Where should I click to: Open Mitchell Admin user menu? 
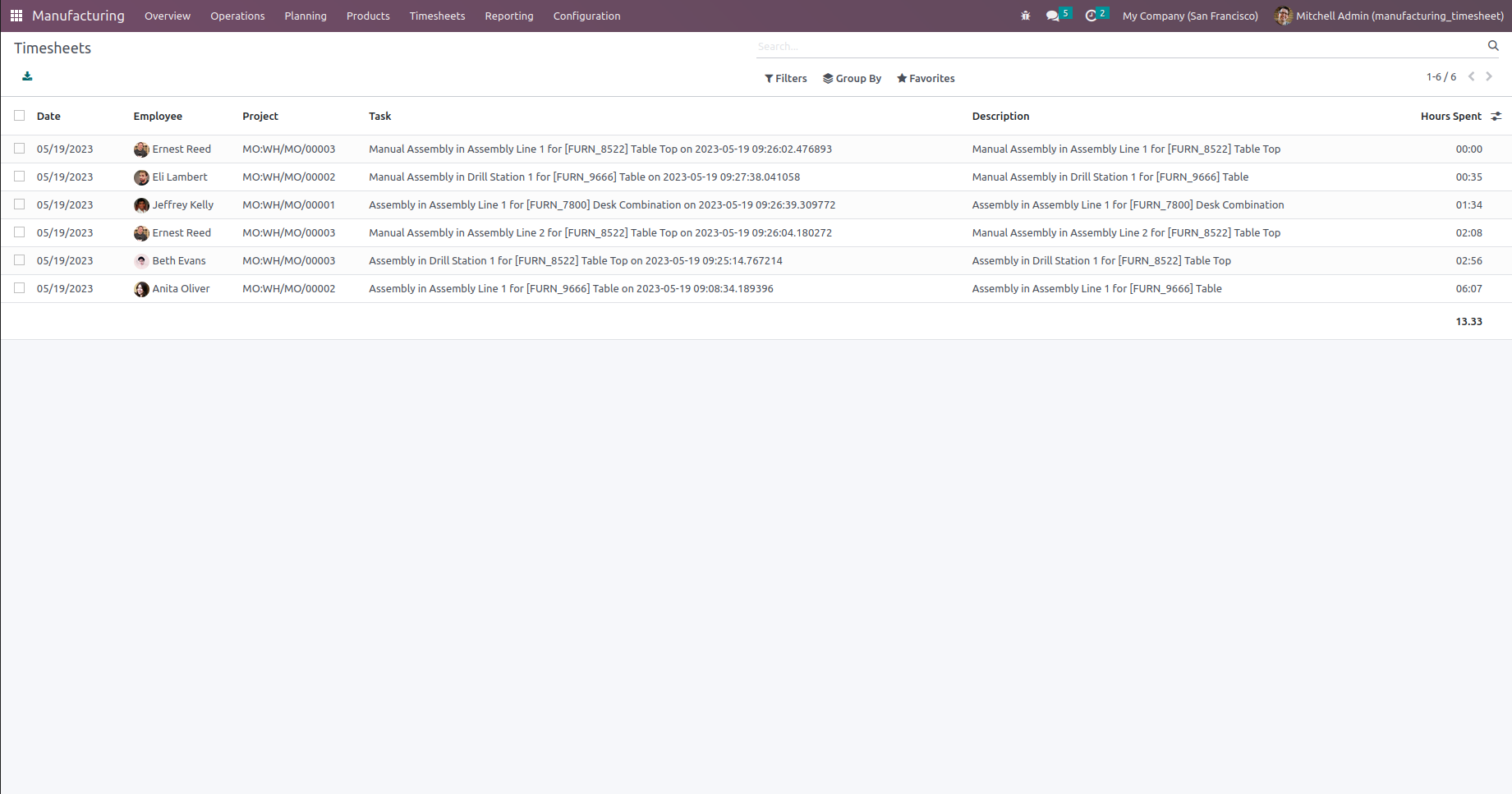tap(1390, 16)
